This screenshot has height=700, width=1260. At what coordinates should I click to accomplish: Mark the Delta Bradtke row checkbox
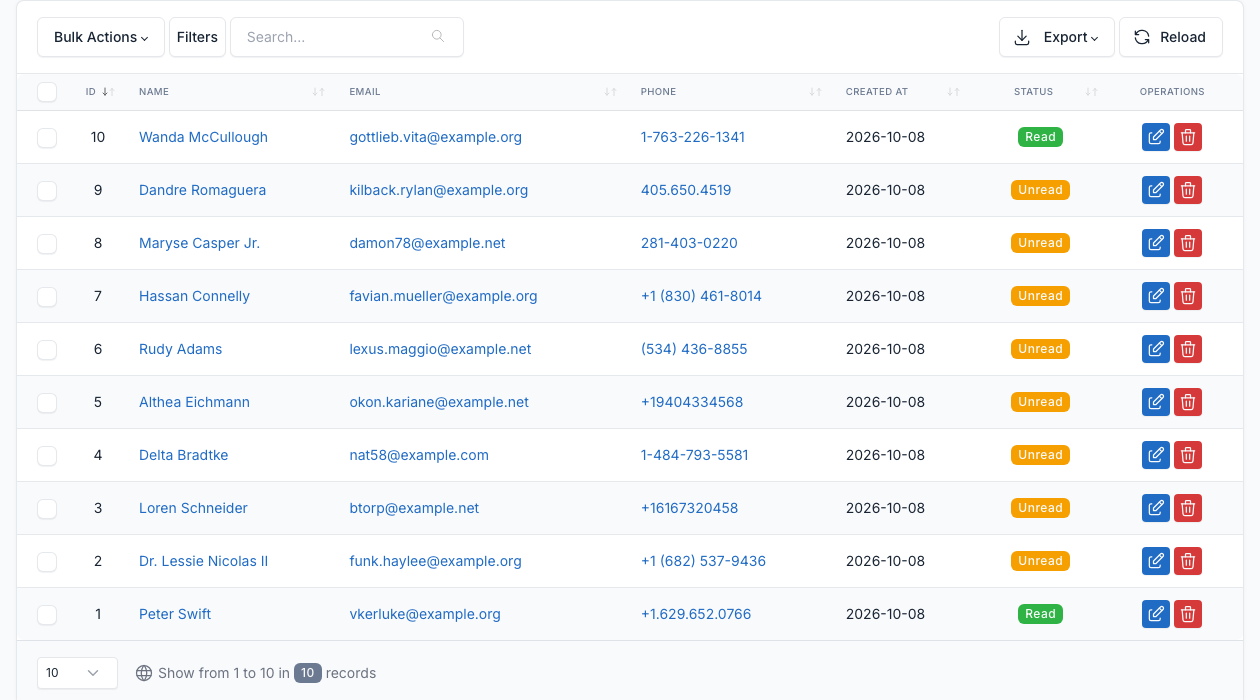[47, 456]
